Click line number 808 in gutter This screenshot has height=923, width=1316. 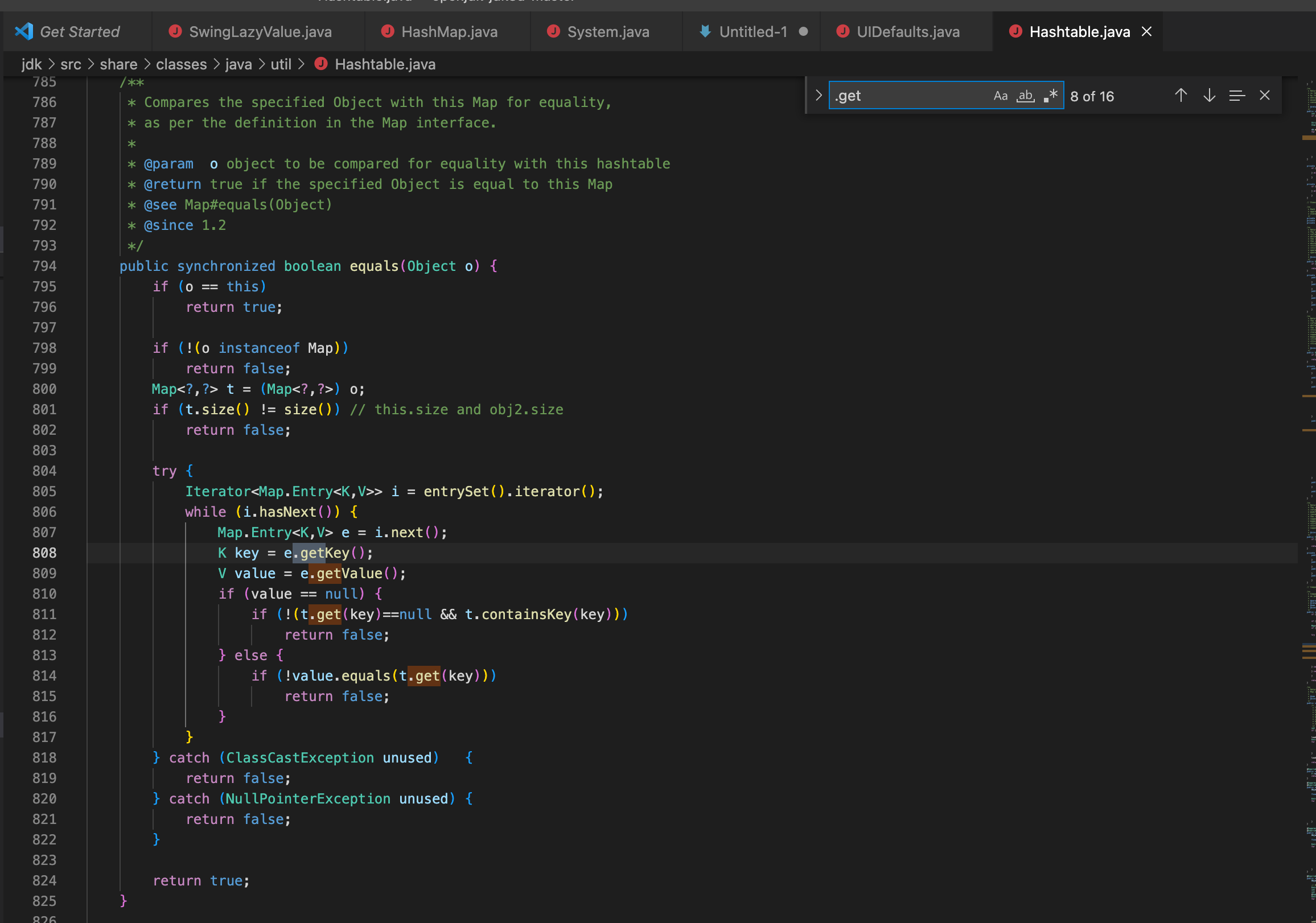tap(44, 553)
